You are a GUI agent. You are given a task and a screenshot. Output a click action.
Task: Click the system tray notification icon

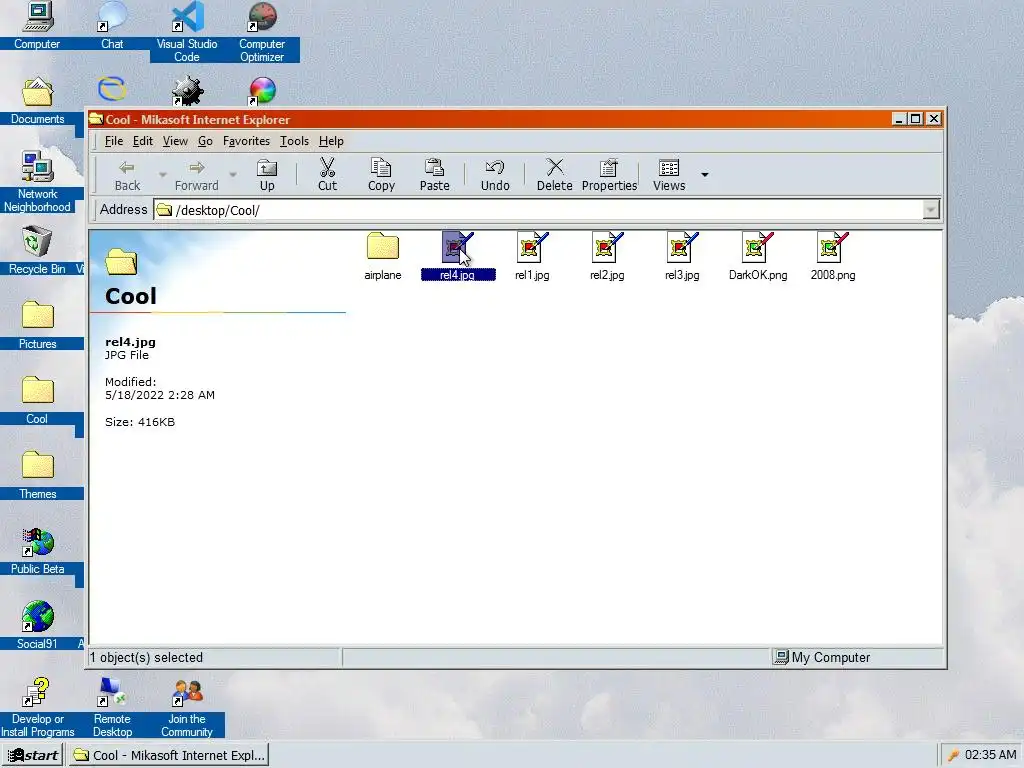[953, 755]
